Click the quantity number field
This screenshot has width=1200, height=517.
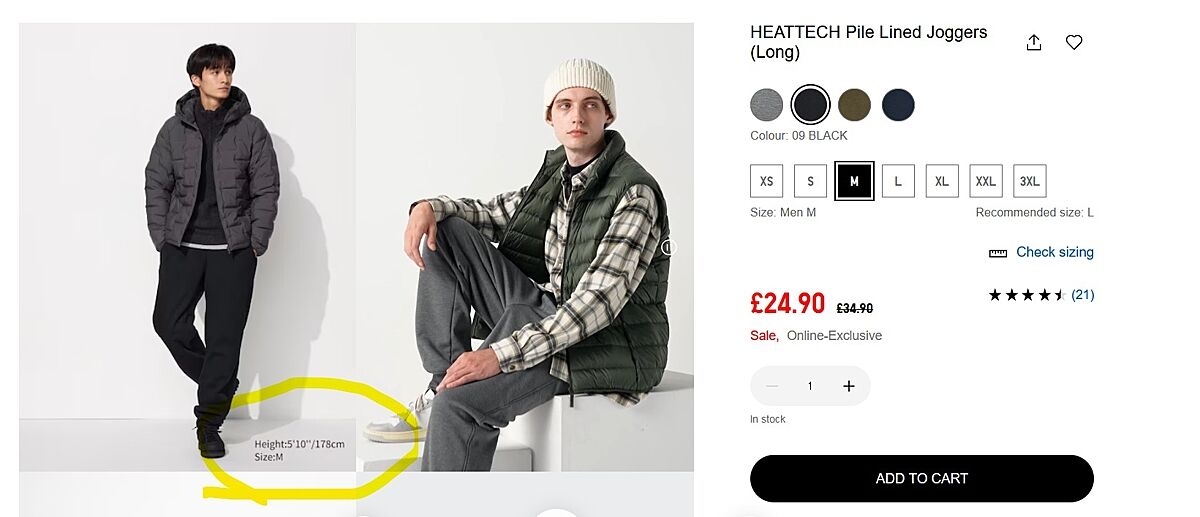coord(810,386)
